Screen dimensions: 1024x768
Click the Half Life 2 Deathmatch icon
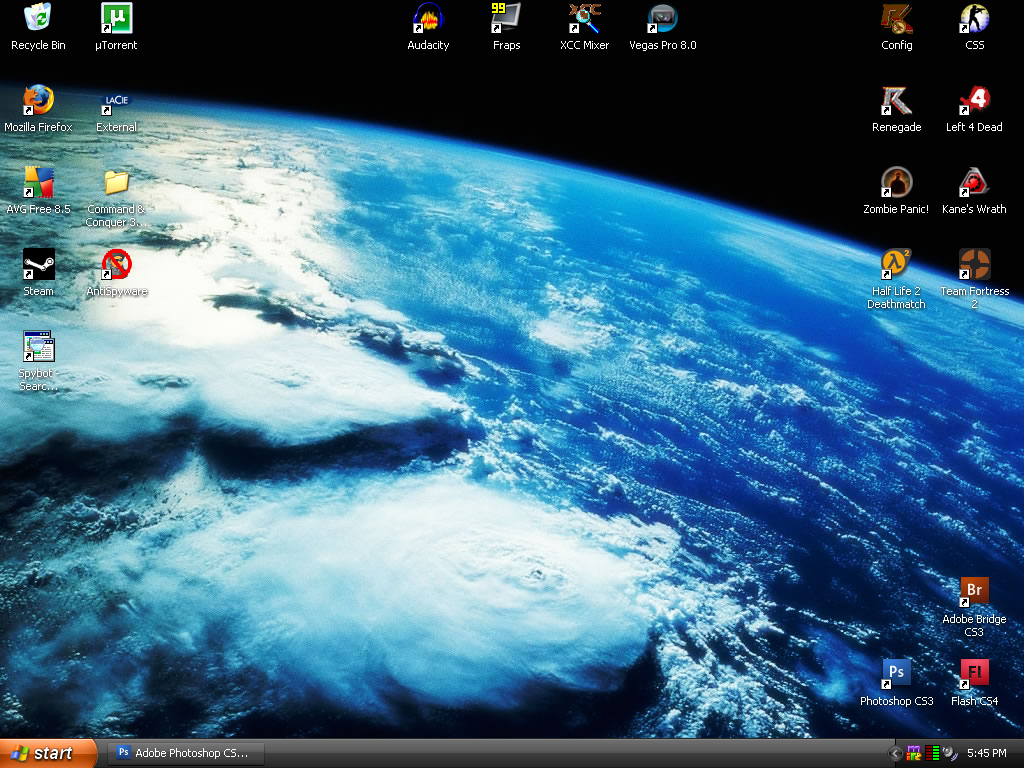pos(896,265)
